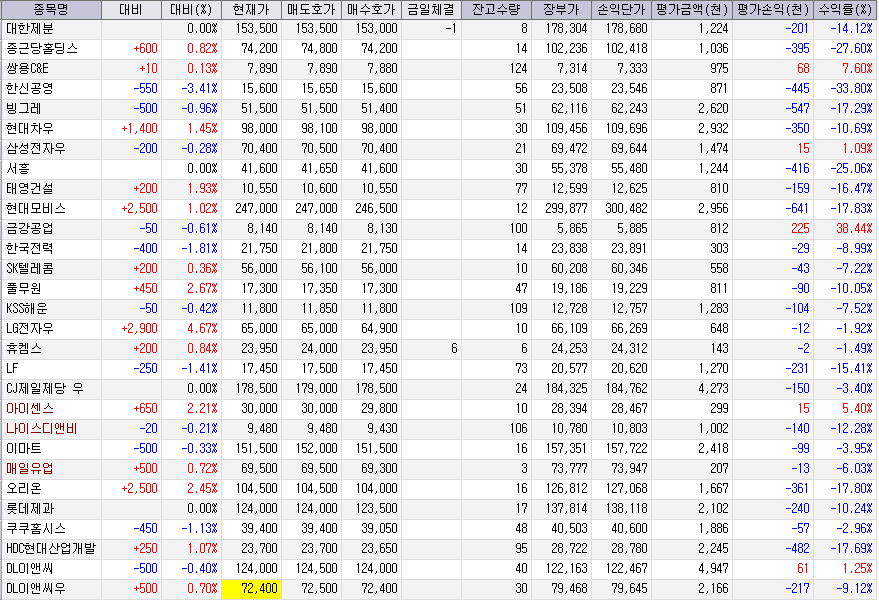Viewport: 879px width, 601px height.
Task: Click 대한제분 today's executed value -1
Action: [x=451, y=29]
